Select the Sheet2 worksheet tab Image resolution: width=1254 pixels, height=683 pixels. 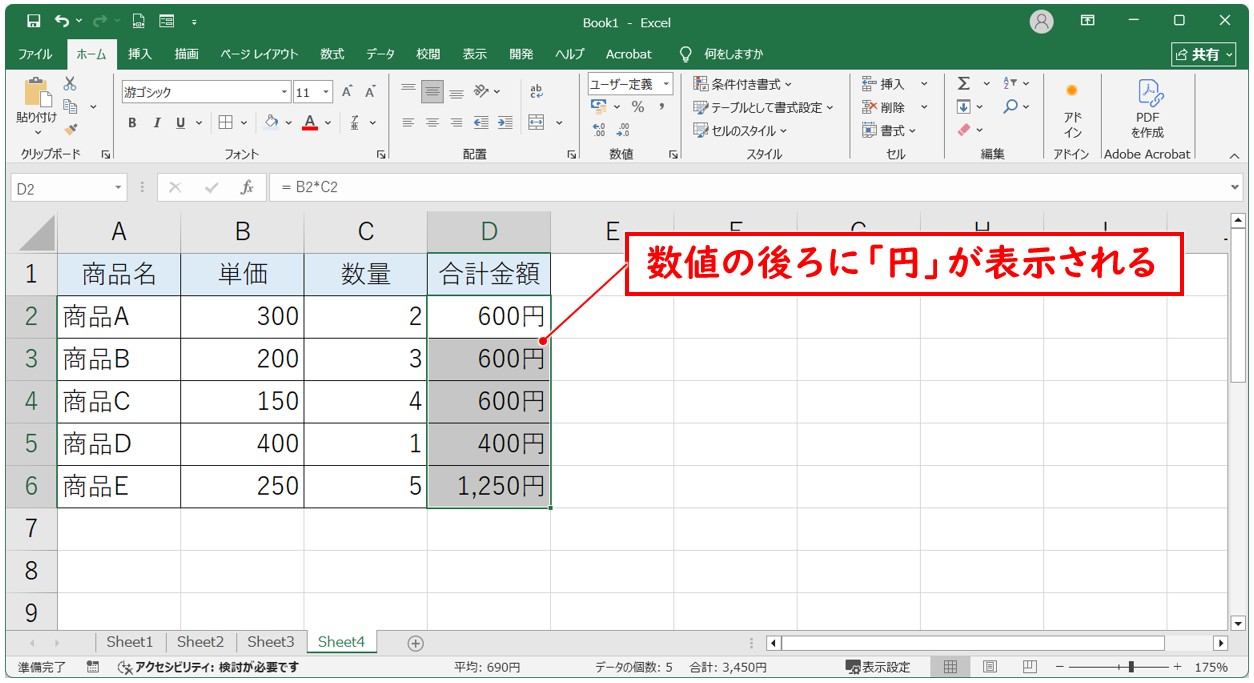tap(200, 642)
